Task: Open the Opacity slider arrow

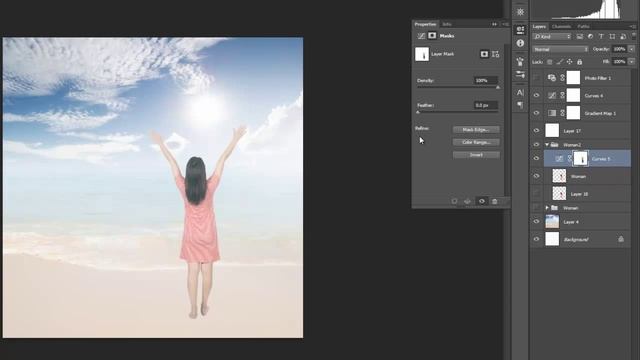Action: [631, 49]
